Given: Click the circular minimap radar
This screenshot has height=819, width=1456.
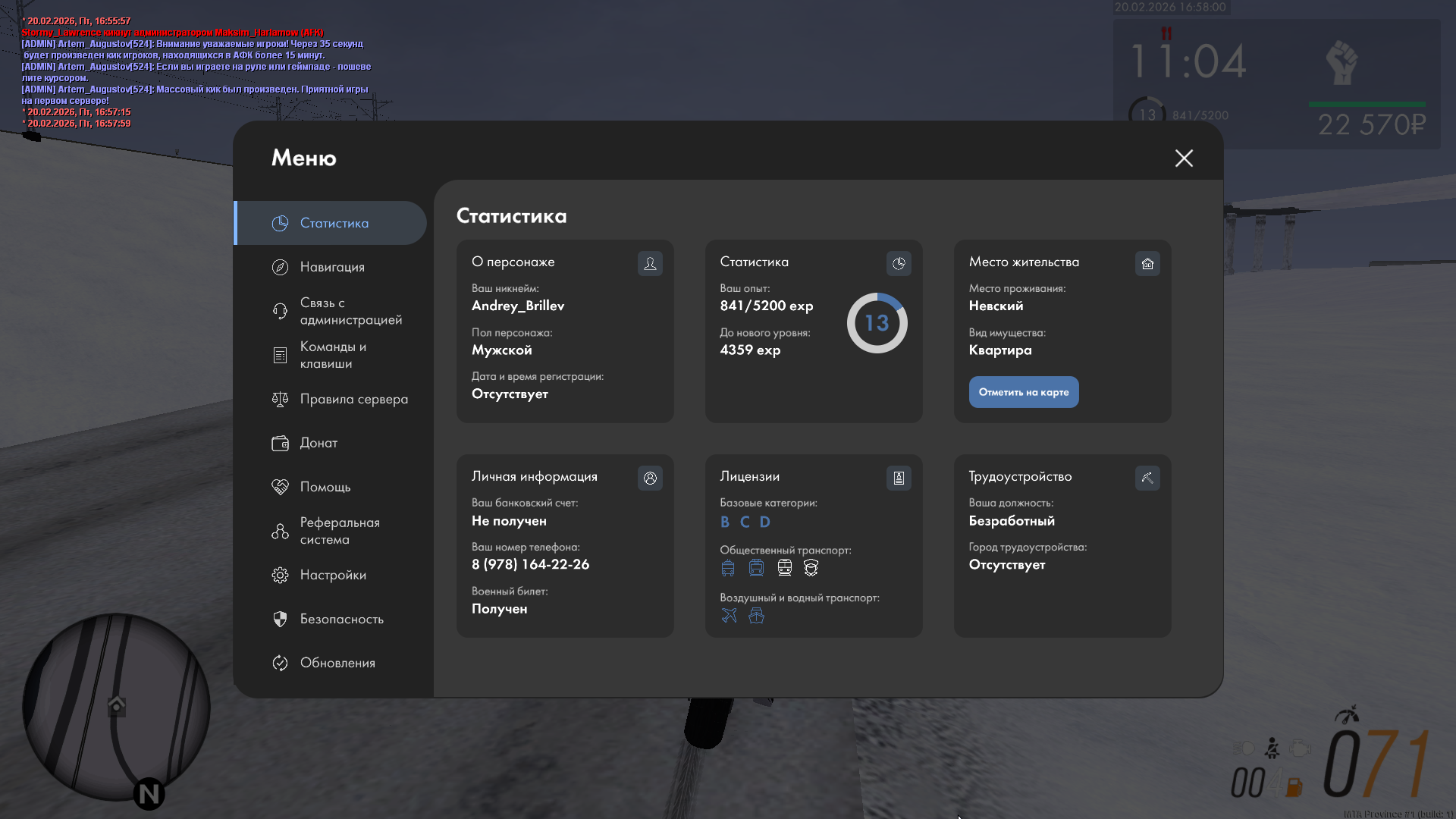Looking at the screenshot, I should 115,707.
